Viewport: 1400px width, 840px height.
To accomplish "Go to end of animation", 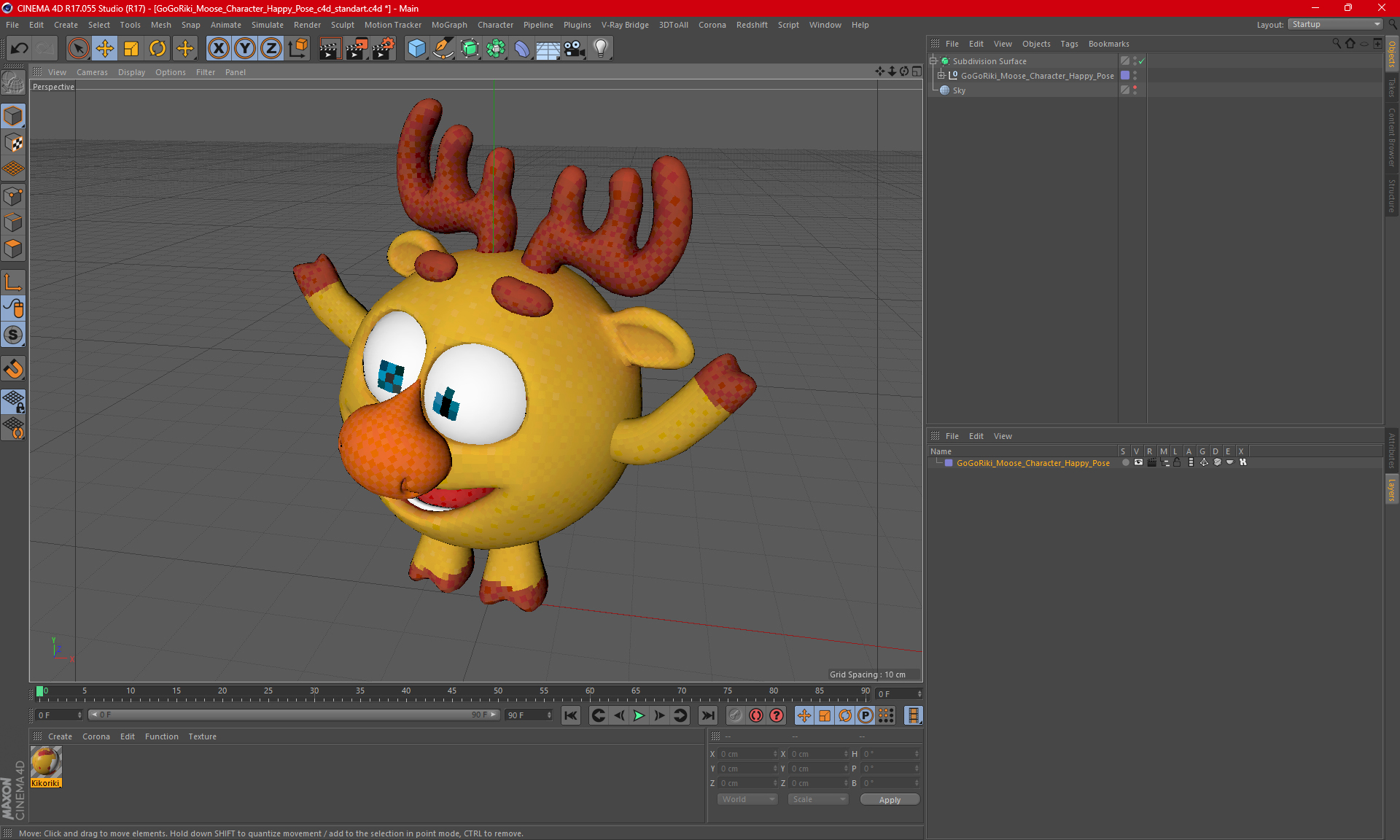I will click(x=707, y=715).
